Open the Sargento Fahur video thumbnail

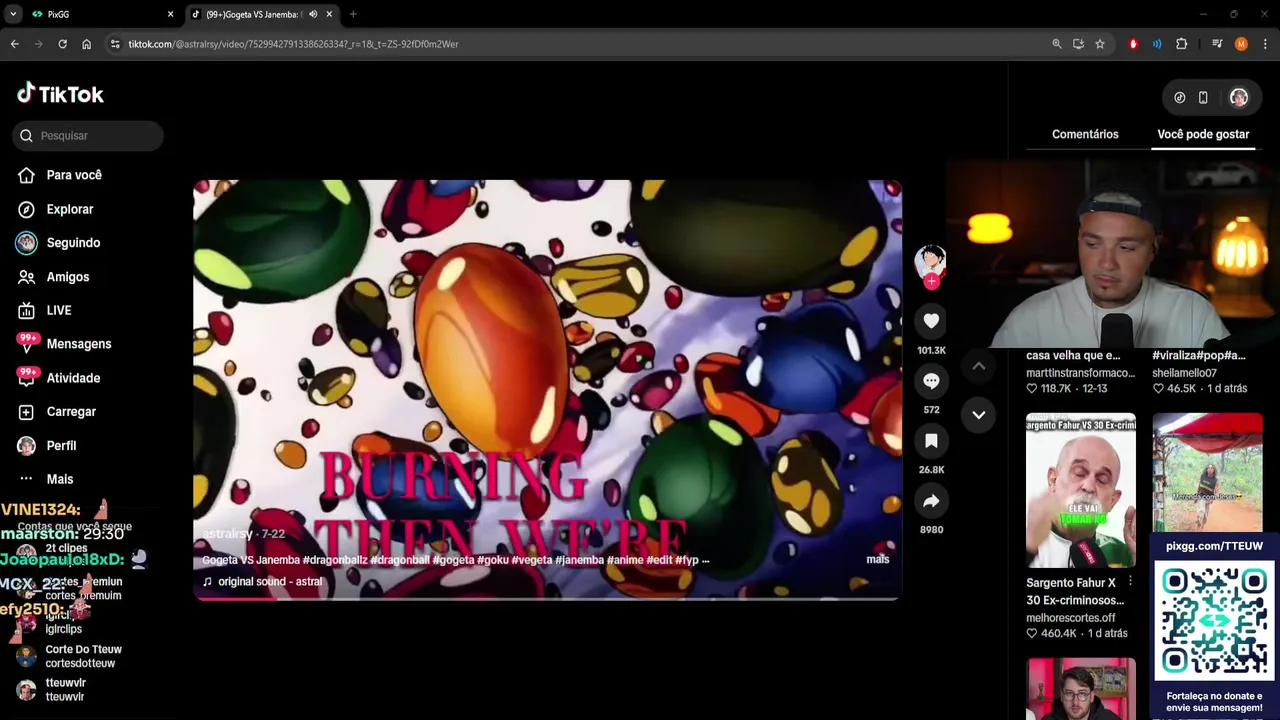click(x=1081, y=490)
